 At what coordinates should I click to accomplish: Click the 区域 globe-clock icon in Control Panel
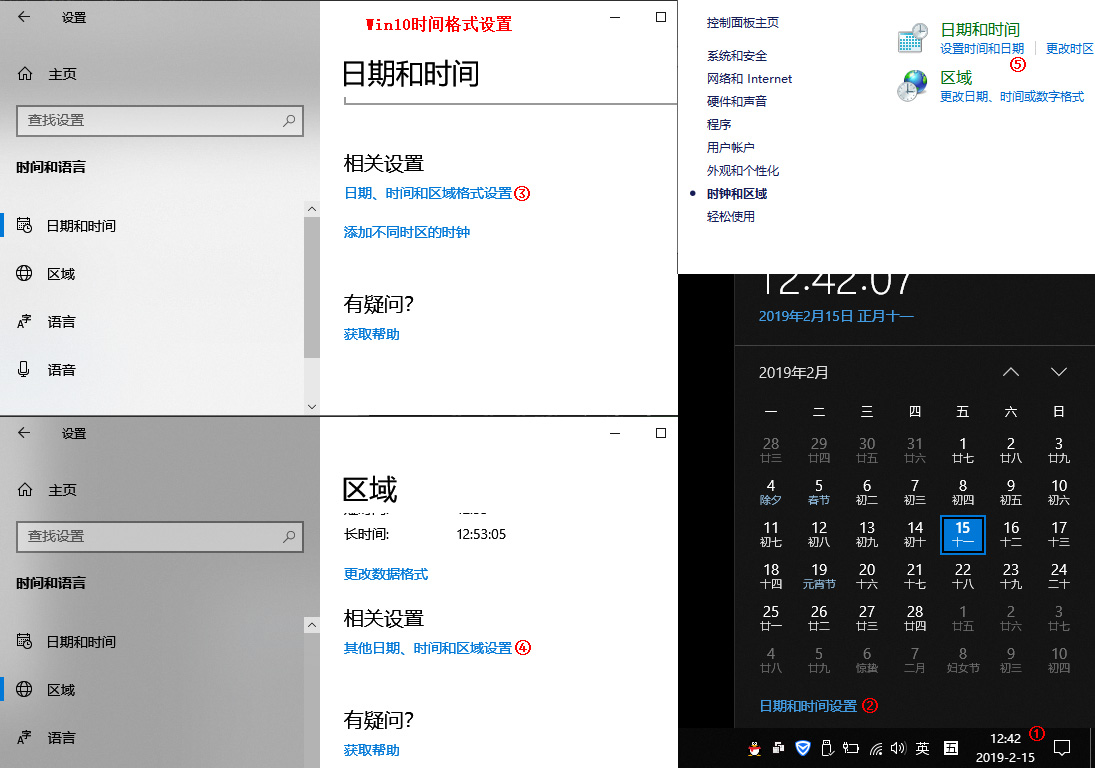click(x=913, y=86)
